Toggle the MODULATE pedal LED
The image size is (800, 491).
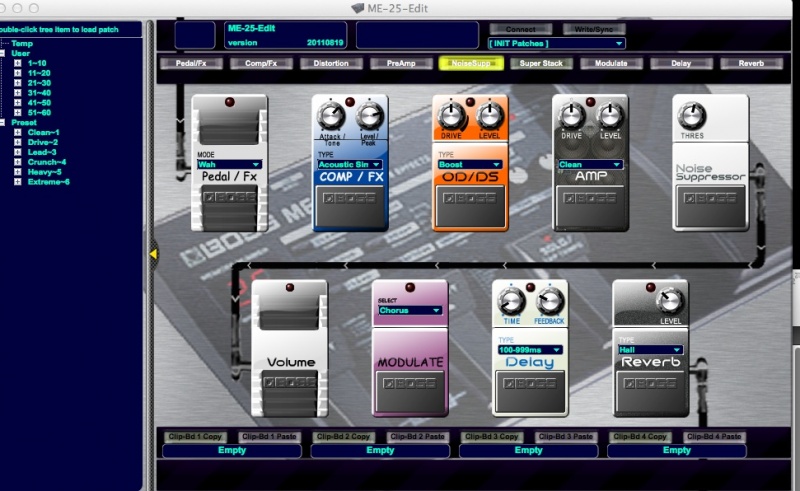tap(410, 287)
